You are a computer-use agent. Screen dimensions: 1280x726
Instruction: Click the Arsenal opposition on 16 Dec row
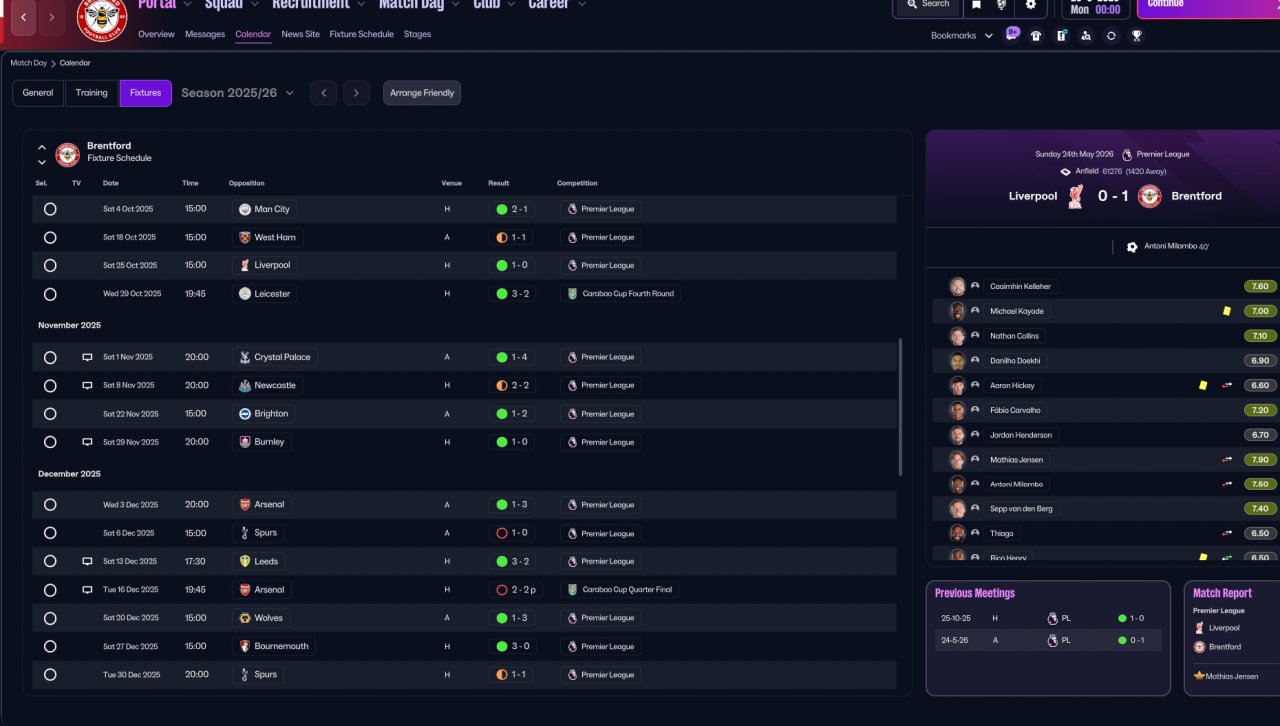(x=262, y=590)
